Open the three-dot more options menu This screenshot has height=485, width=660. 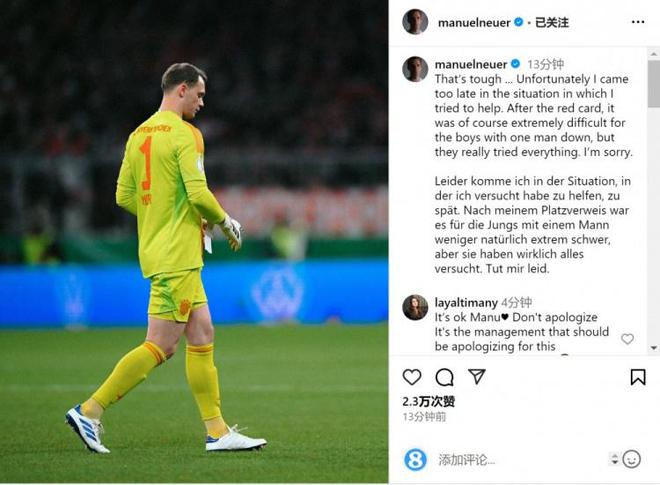638,22
